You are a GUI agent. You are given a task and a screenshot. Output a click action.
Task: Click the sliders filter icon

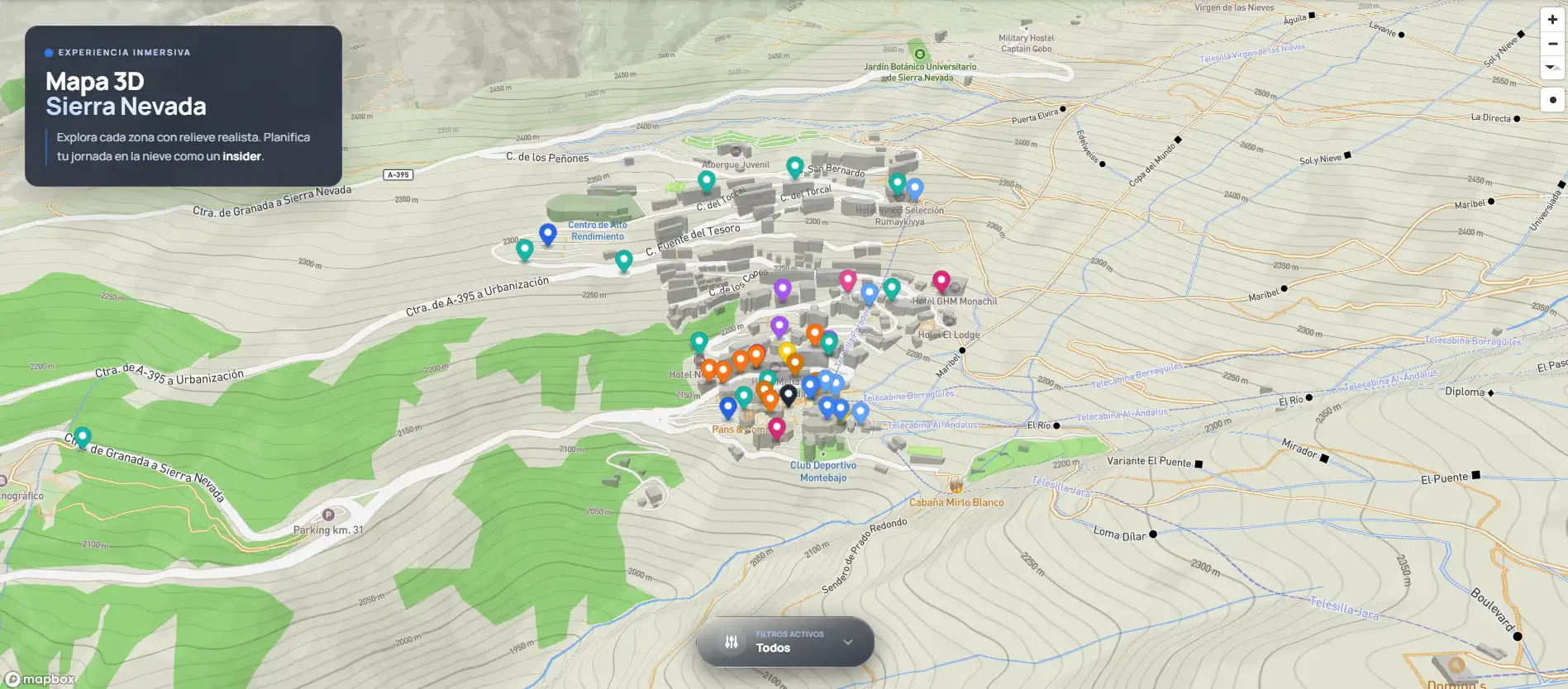(x=732, y=642)
